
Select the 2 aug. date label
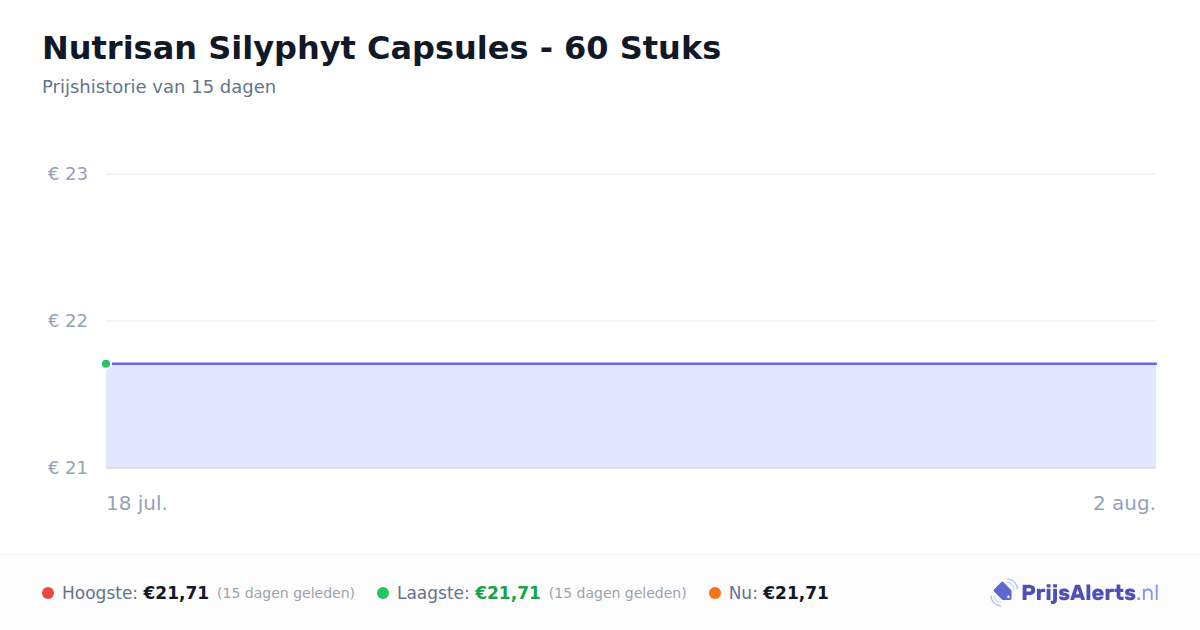[1124, 503]
